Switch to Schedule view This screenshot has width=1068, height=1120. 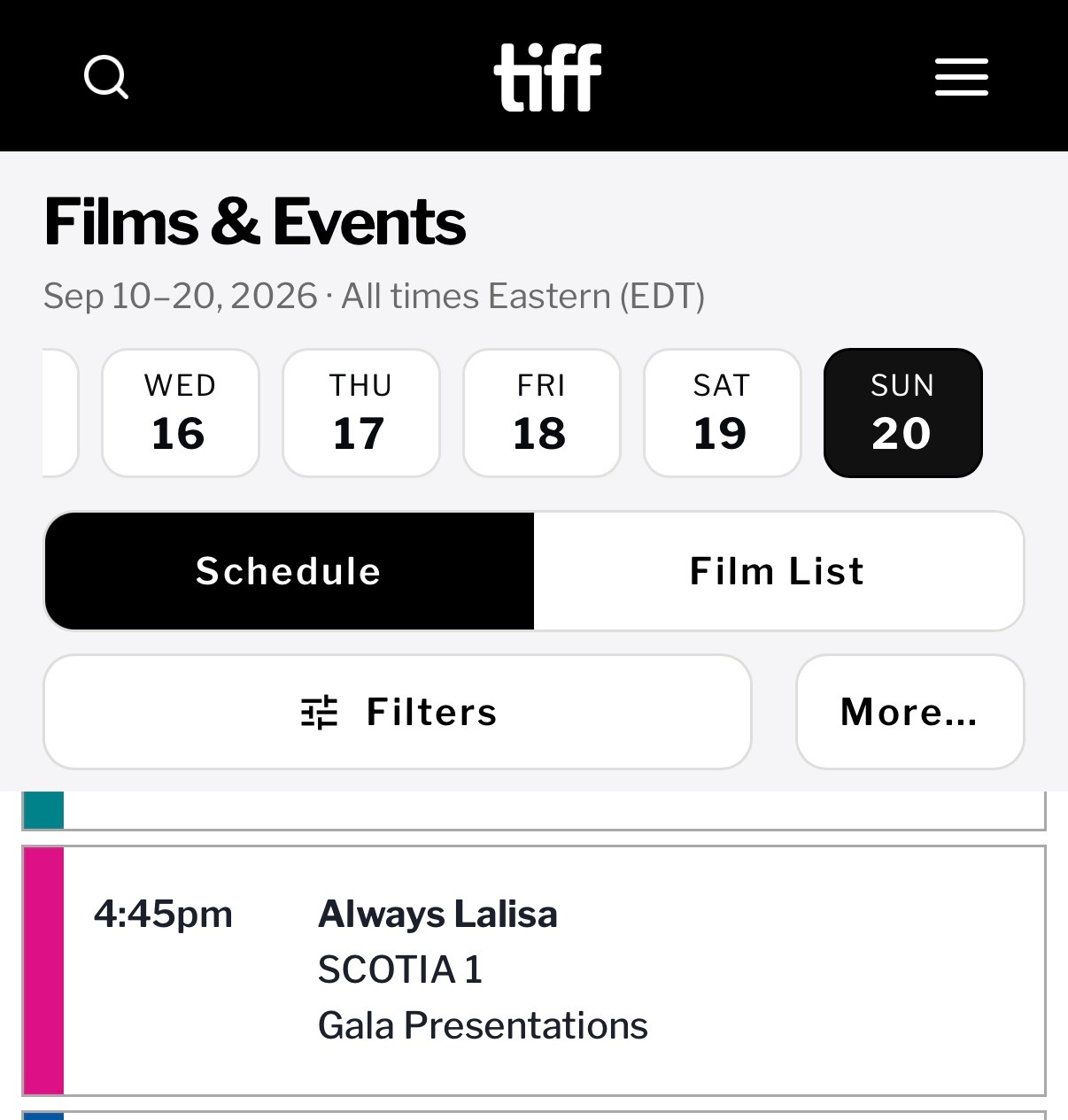290,571
